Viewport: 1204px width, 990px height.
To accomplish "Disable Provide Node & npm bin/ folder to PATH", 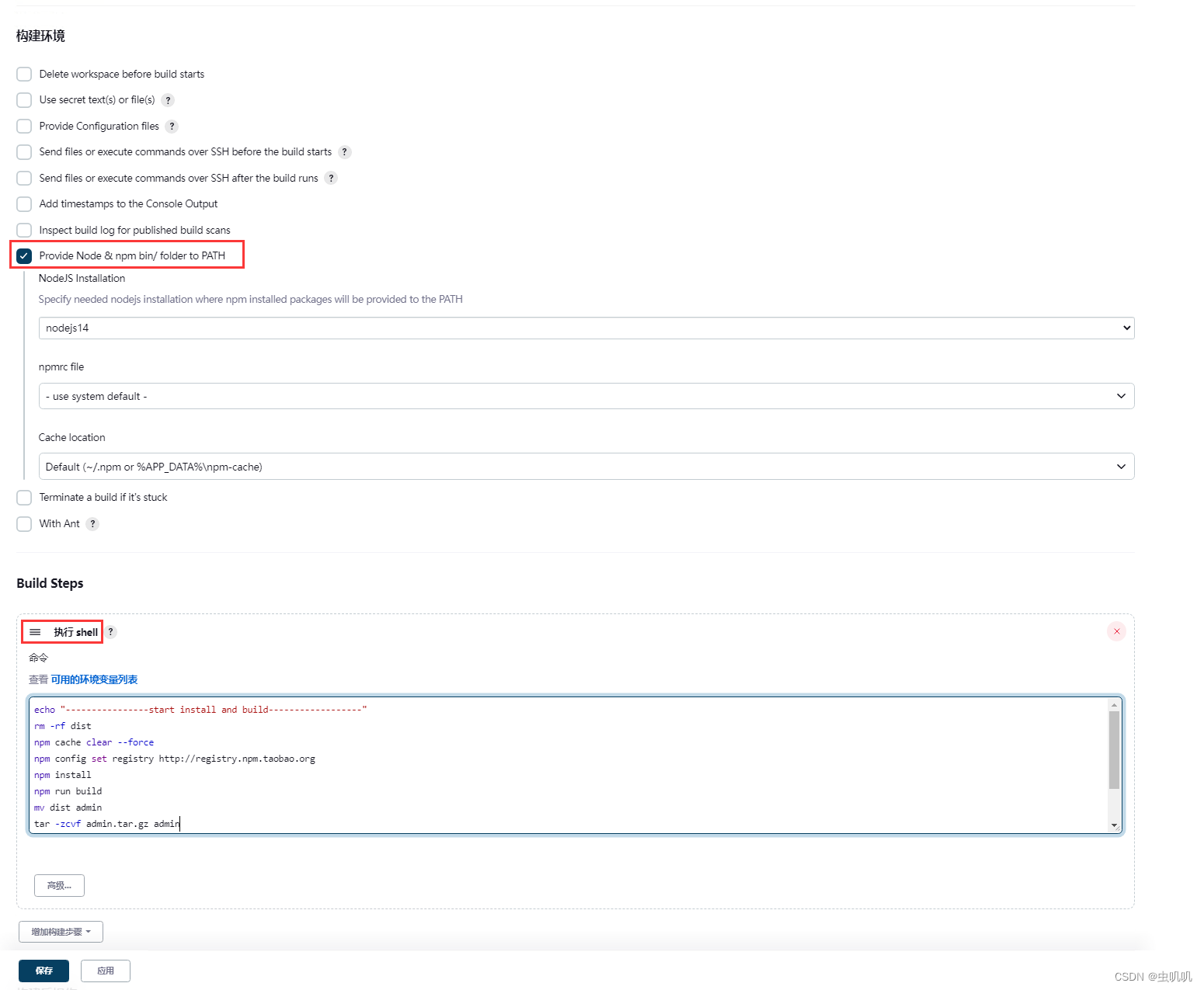I will [x=23, y=255].
